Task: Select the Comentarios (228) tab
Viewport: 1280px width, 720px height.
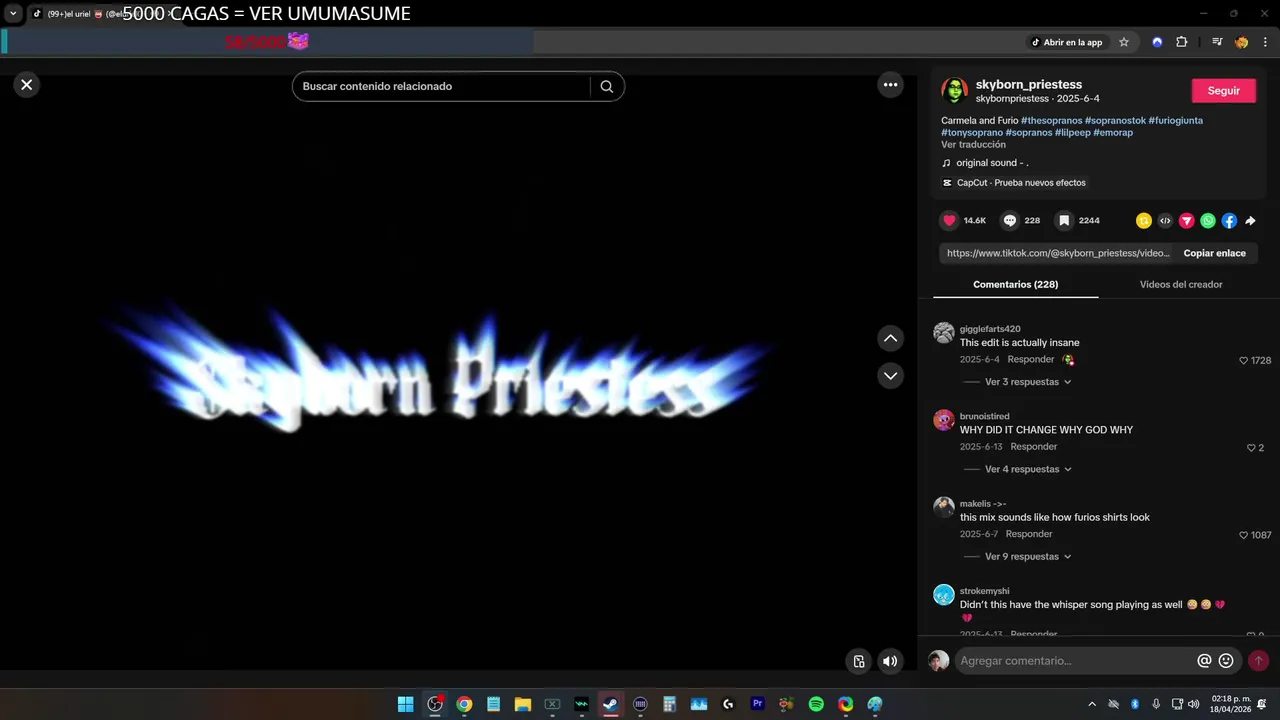Action: [x=1015, y=284]
